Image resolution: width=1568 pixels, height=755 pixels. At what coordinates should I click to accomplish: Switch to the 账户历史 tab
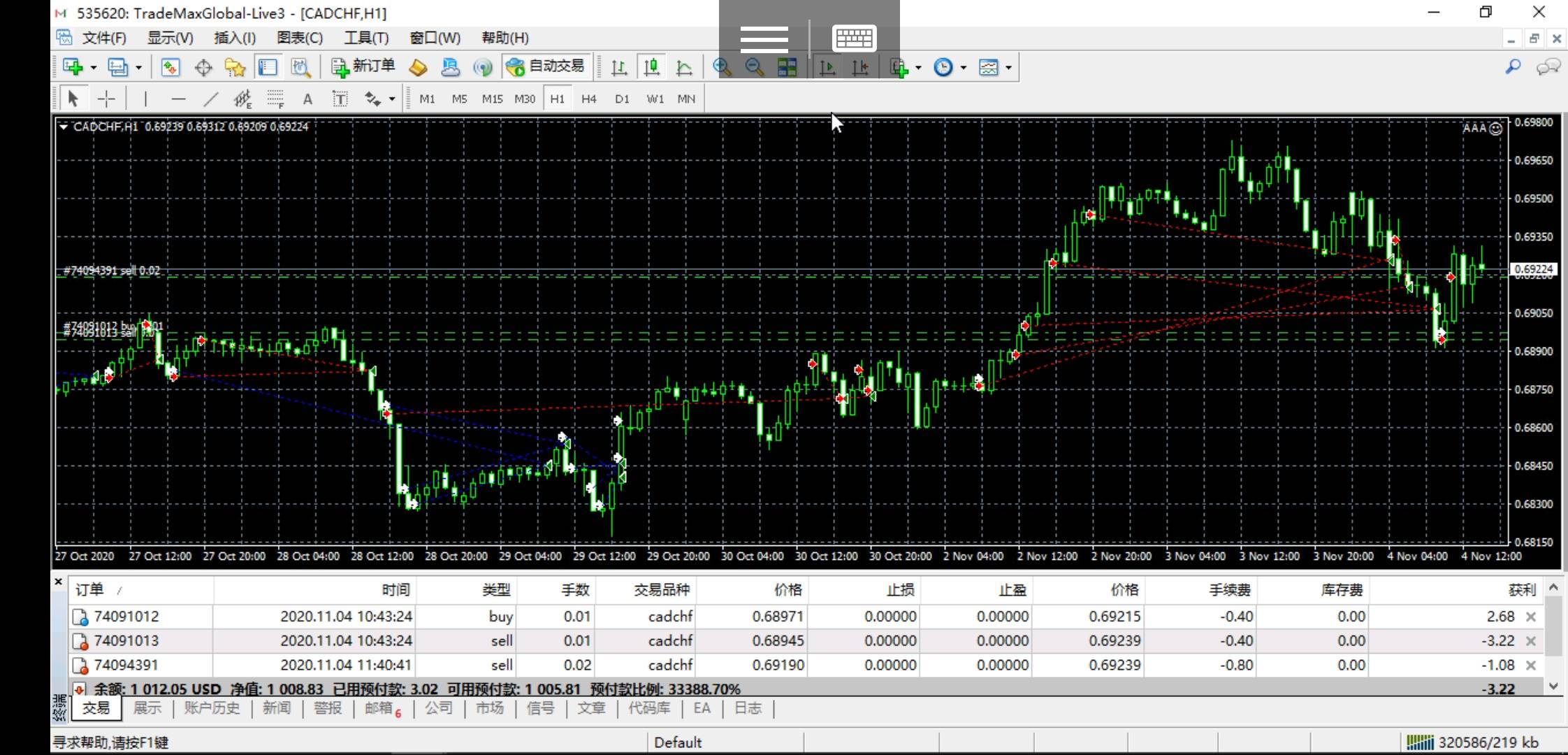(212, 708)
